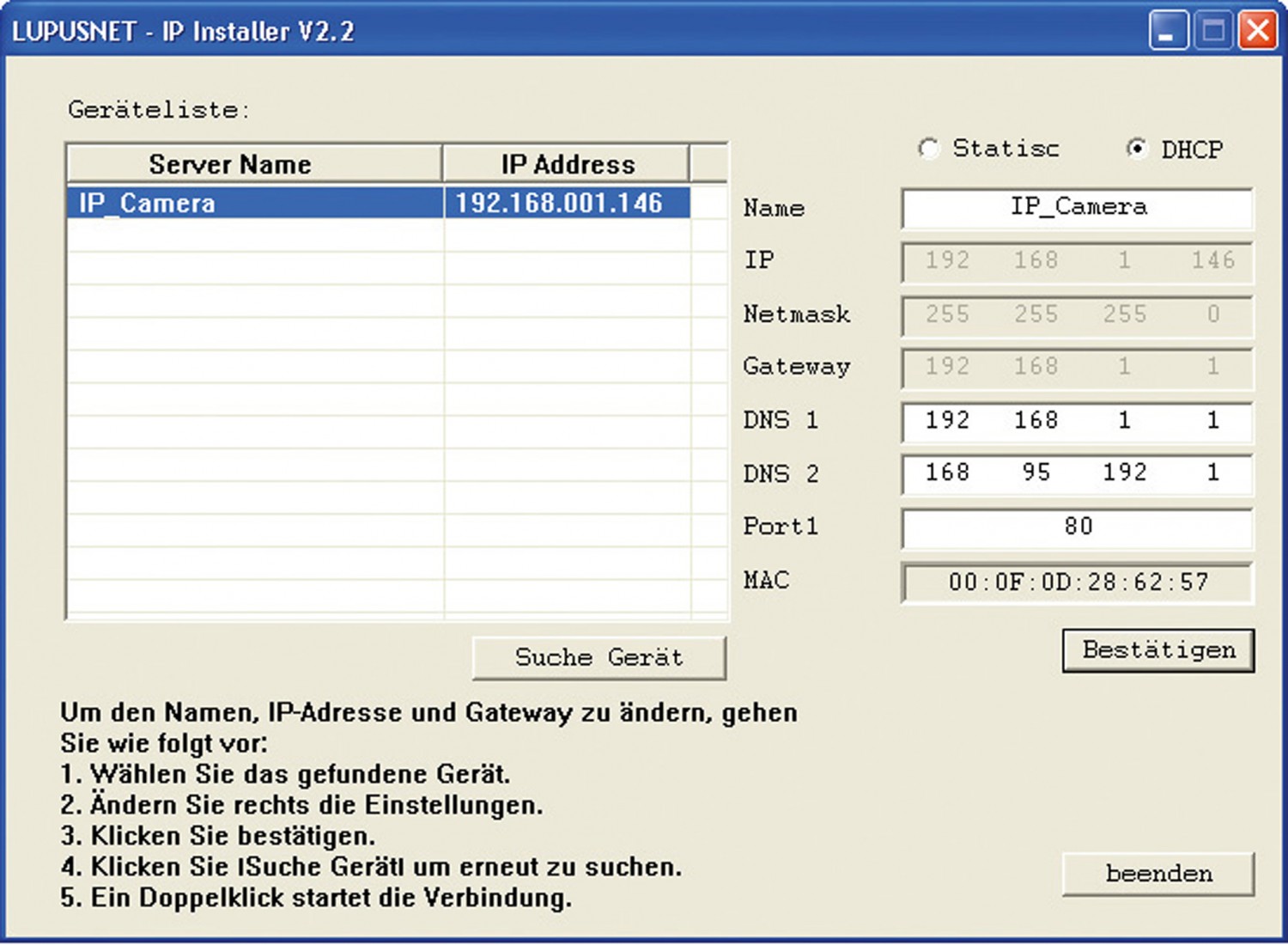Click the Gateway field first octet 192
This screenshot has height=945, width=1288.
(x=947, y=367)
